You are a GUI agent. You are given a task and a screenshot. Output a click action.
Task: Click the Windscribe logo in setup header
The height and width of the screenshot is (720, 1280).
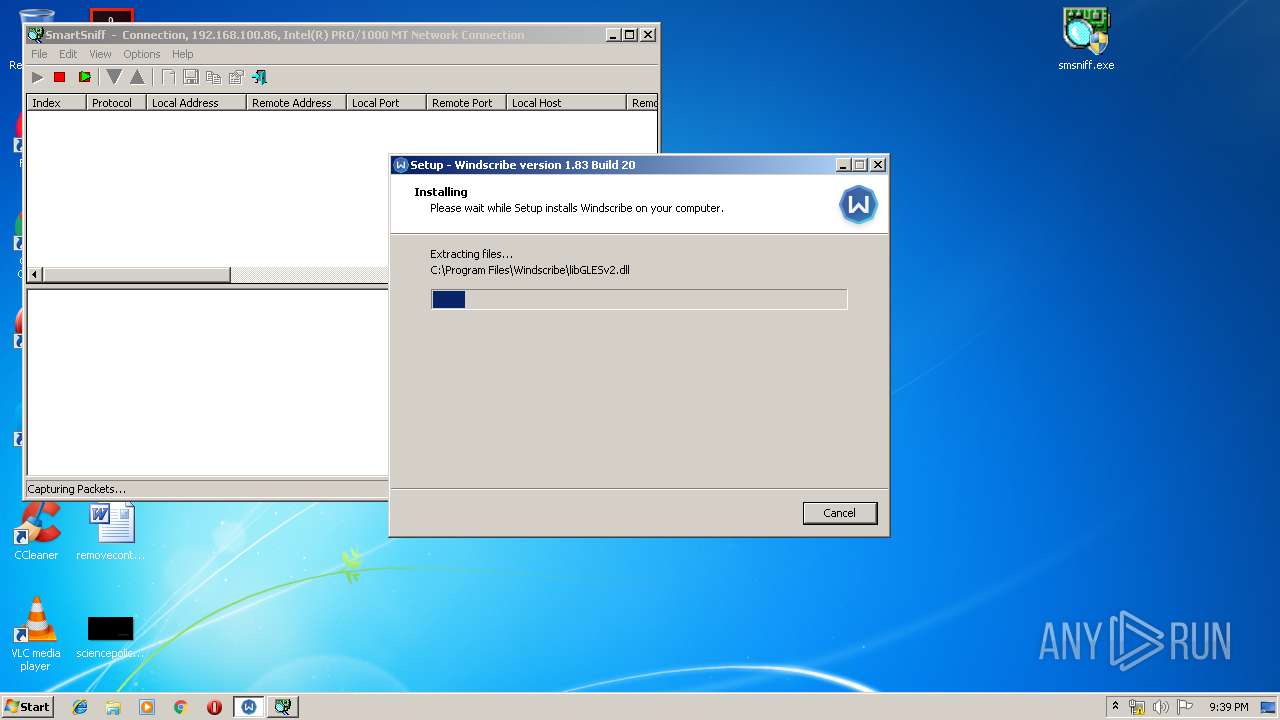(858, 204)
